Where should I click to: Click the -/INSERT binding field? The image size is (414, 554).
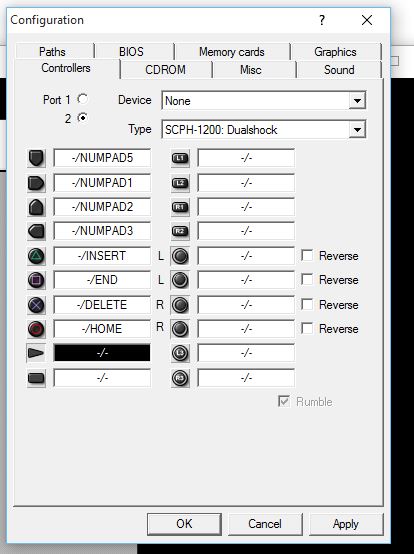coord(102,256)
